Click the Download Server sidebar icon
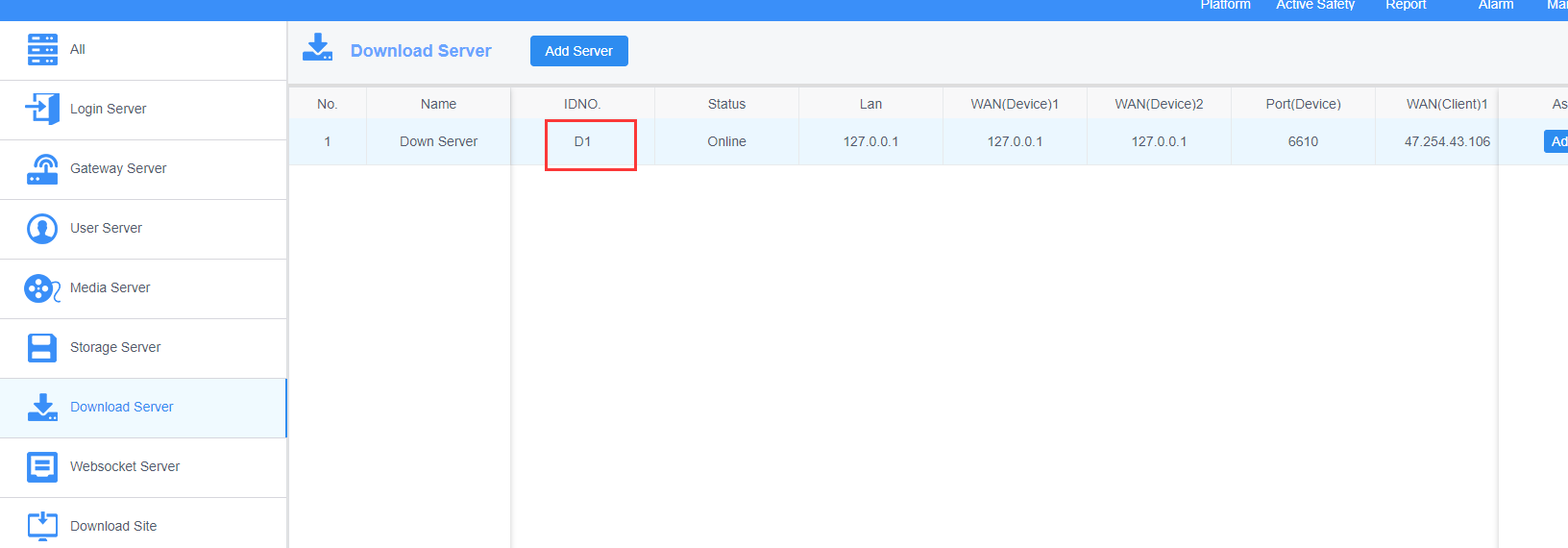1568x548 pixels. click(x=42, y=407)
